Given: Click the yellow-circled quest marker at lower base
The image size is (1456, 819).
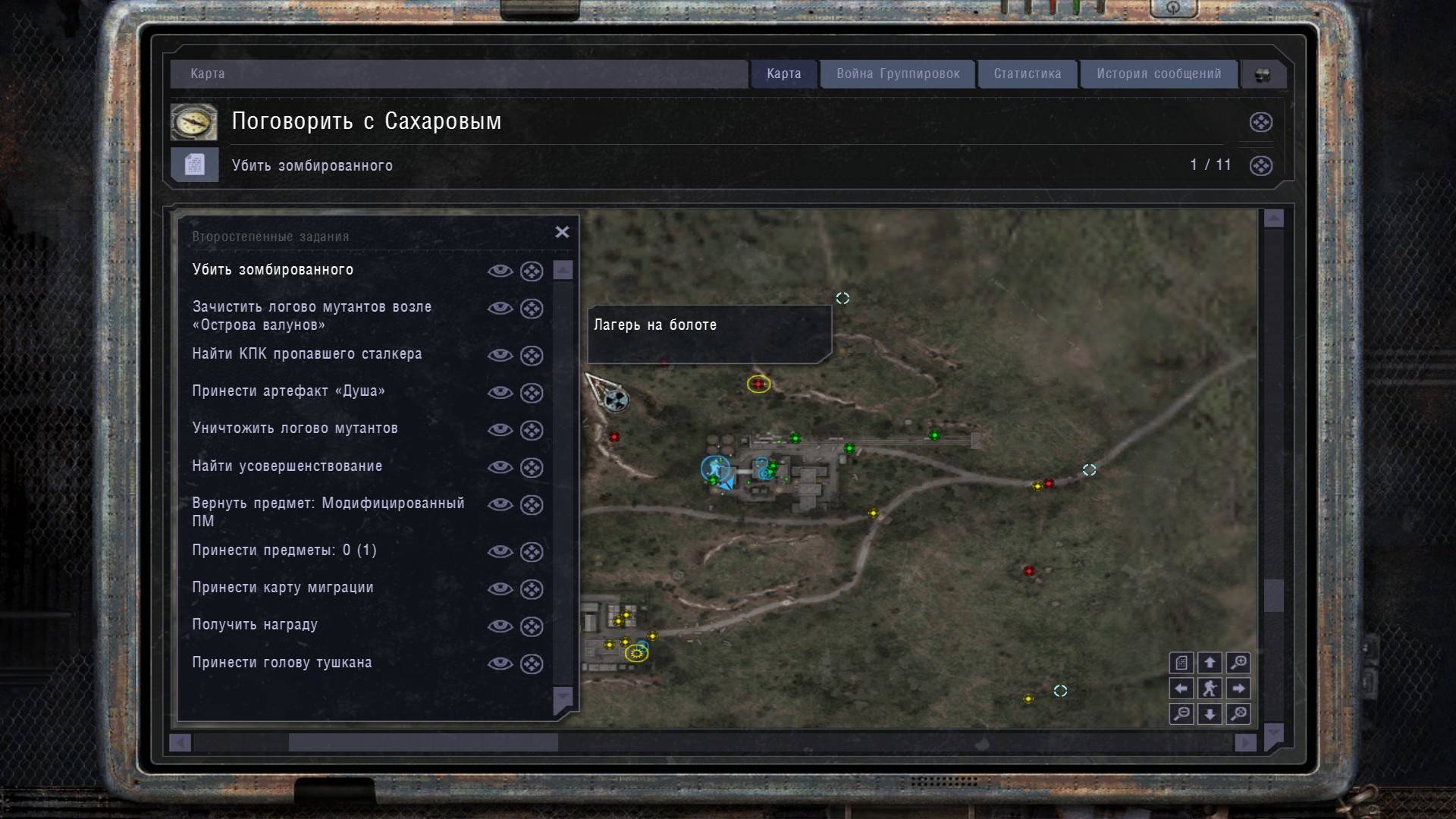Looking at the screenshot, I should pos(636,653).
